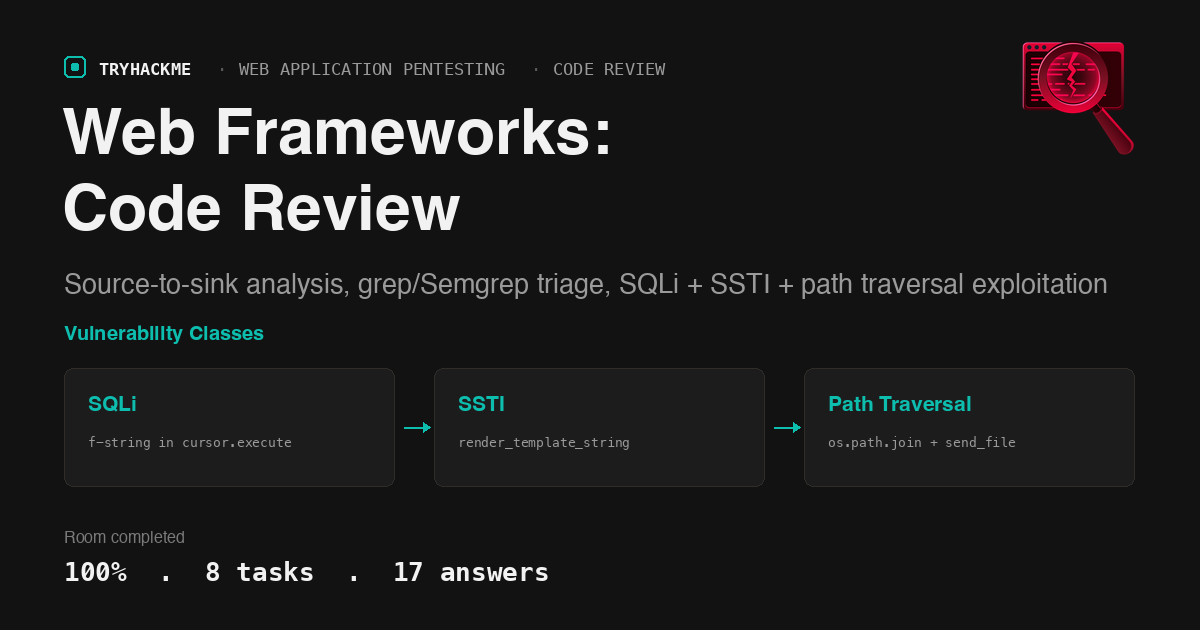This screenshot has width=1200, height=630.
Task: Click the 8 tasks statistic
Action: click(259, 572)
